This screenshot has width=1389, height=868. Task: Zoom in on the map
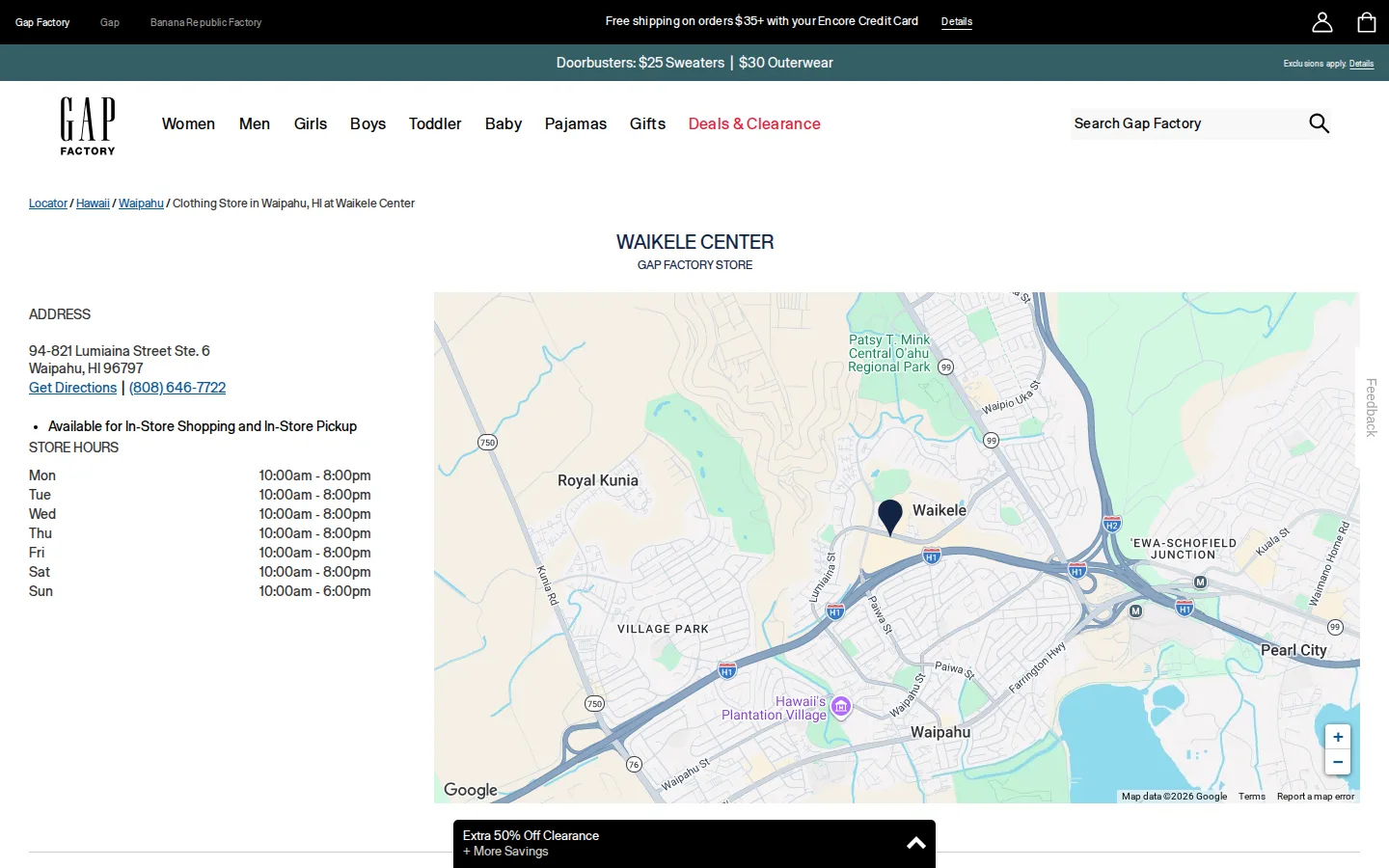(1338, 737)
